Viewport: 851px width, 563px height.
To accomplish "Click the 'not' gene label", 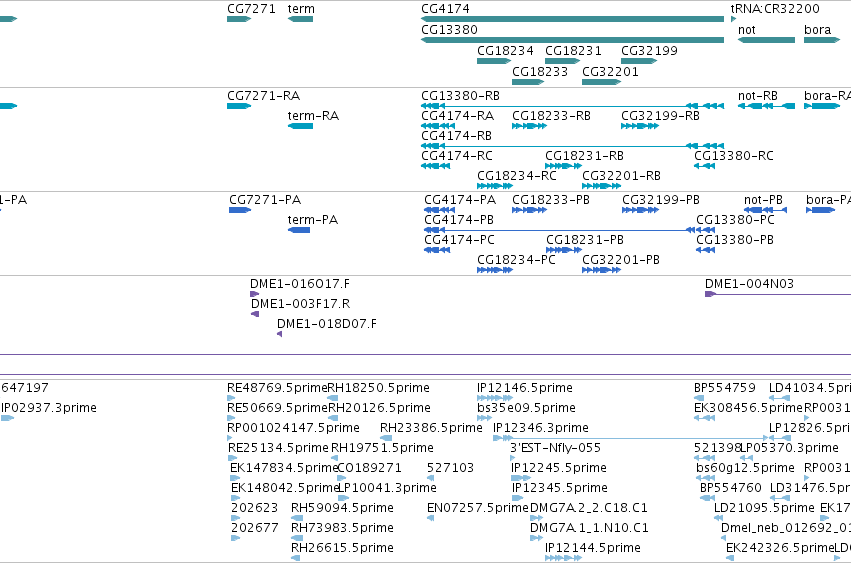I will click(x=747, y=30).
